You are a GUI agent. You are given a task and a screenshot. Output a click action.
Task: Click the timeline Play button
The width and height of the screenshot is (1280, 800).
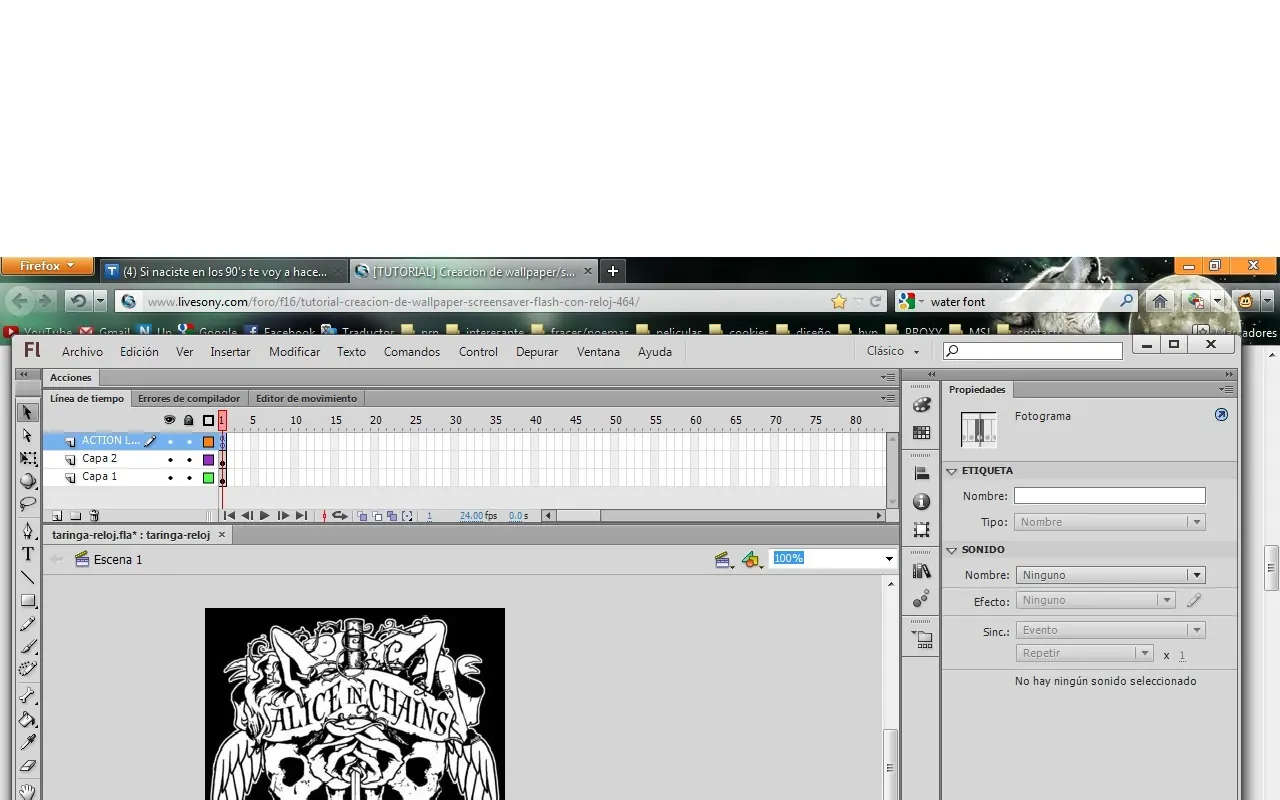[265, 516]
